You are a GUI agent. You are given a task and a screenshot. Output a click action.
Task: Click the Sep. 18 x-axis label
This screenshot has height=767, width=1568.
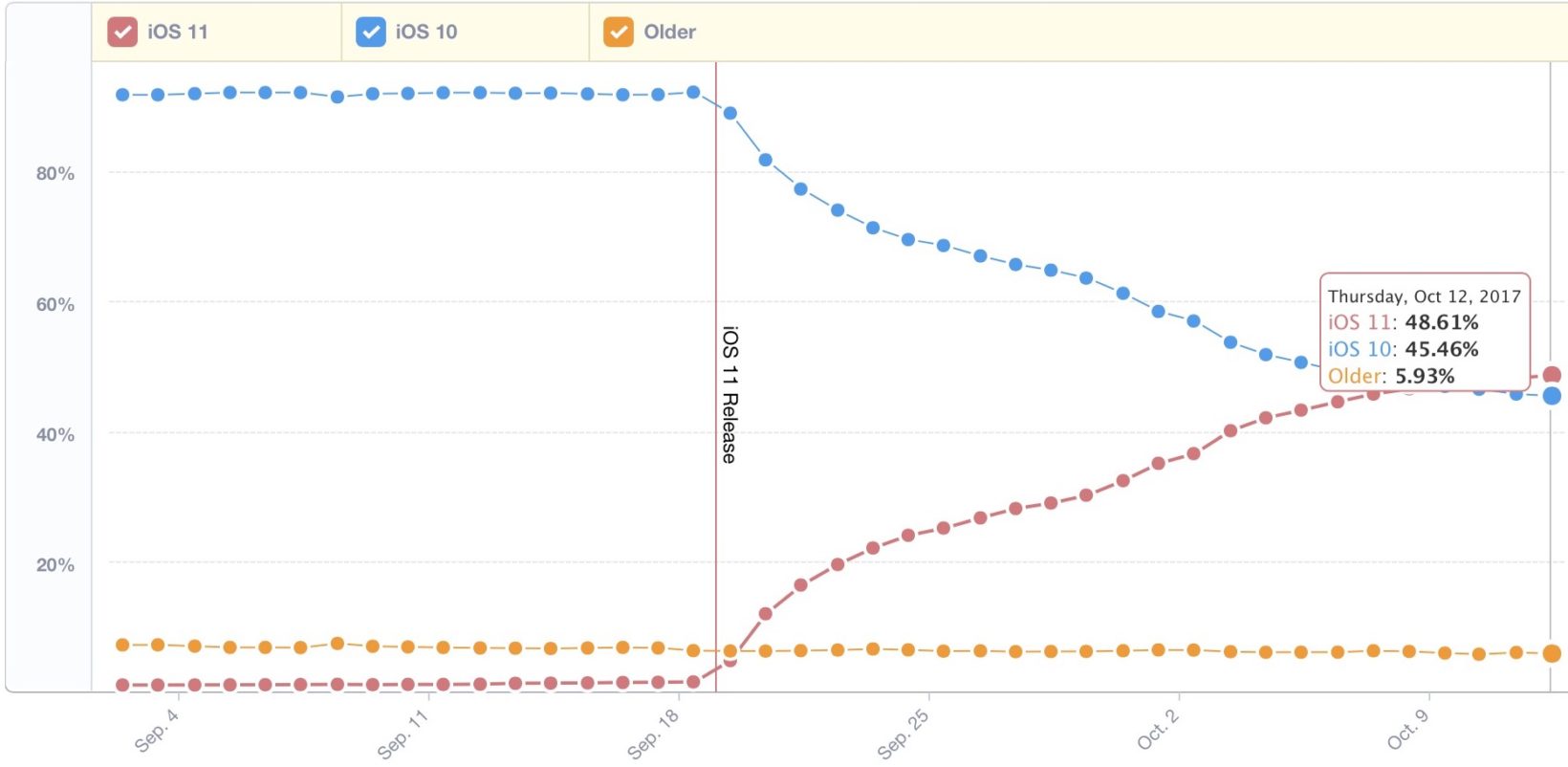coord(653,734)
